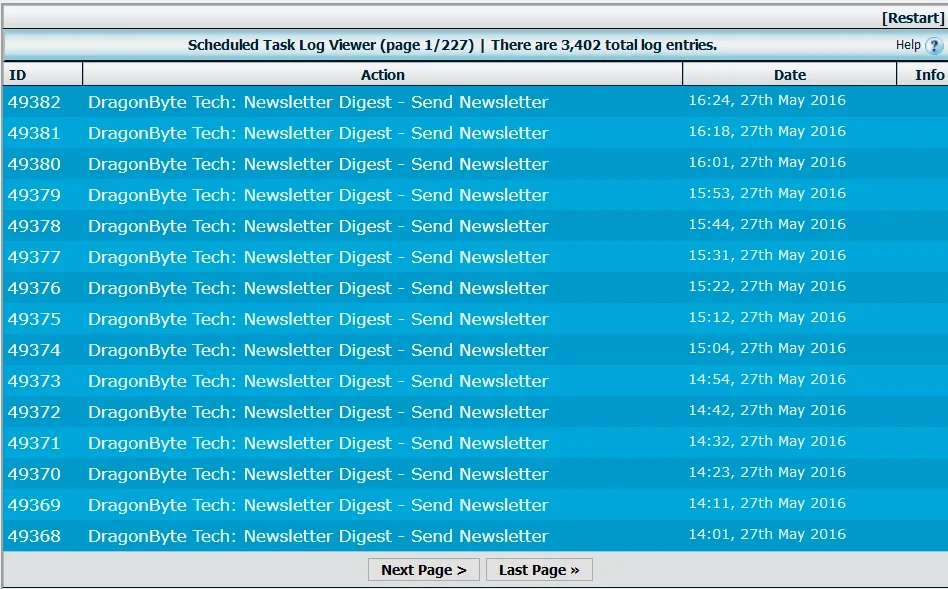
Task: Click the Send Newsletter action in row 49374
Action: (318, 350)
